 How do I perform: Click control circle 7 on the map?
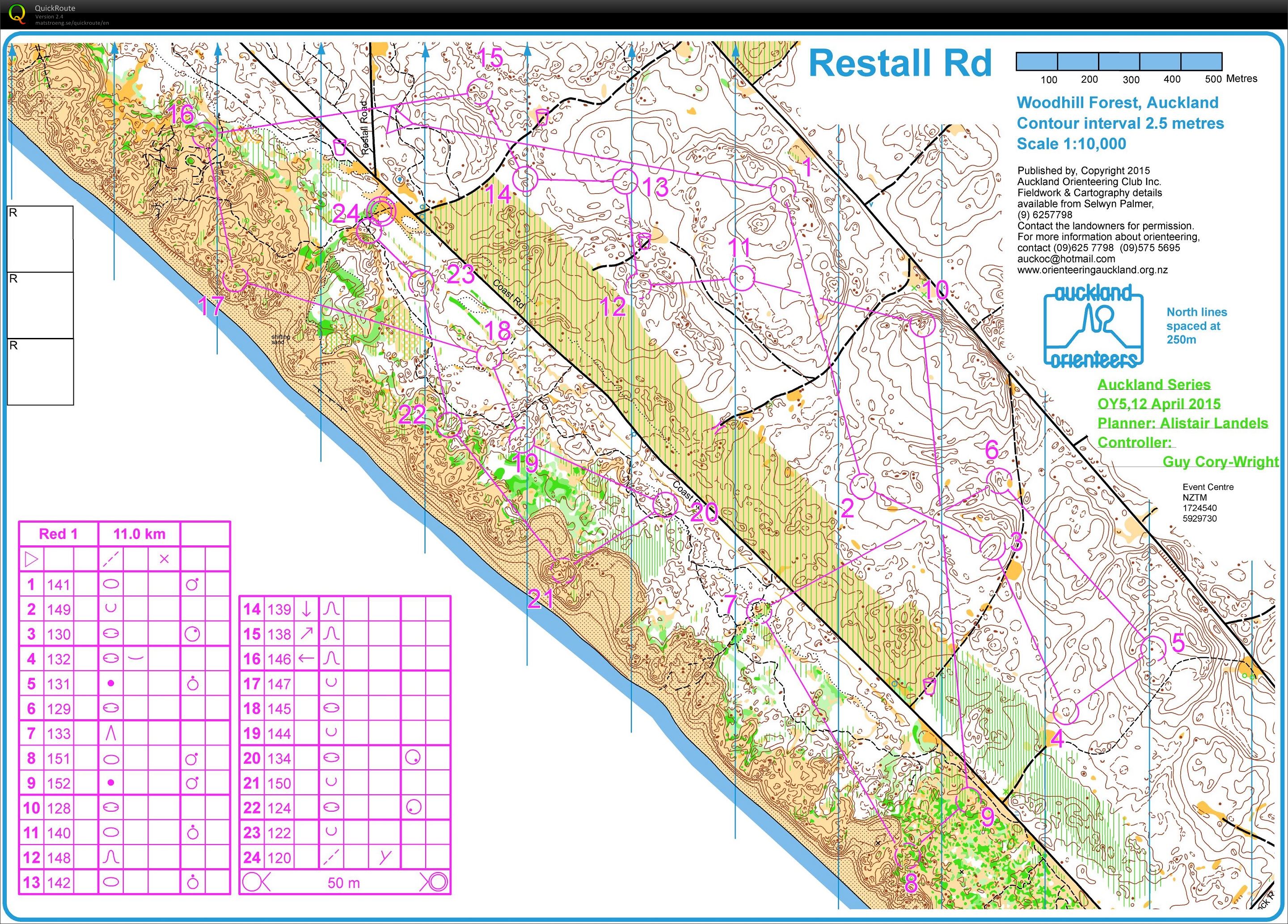coord(759,611)
